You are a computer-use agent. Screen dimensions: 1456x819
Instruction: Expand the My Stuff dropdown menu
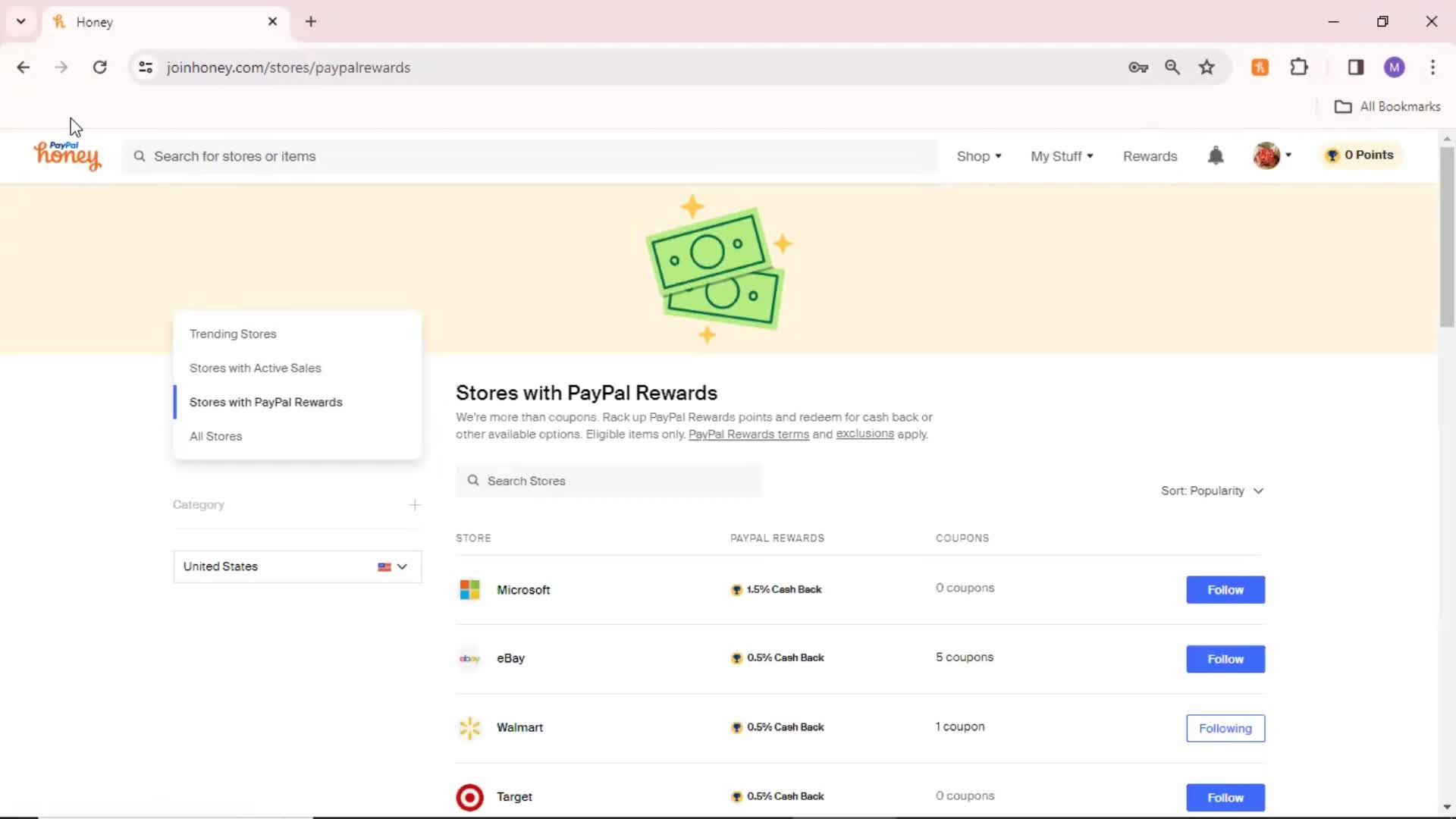[1062, 155]
